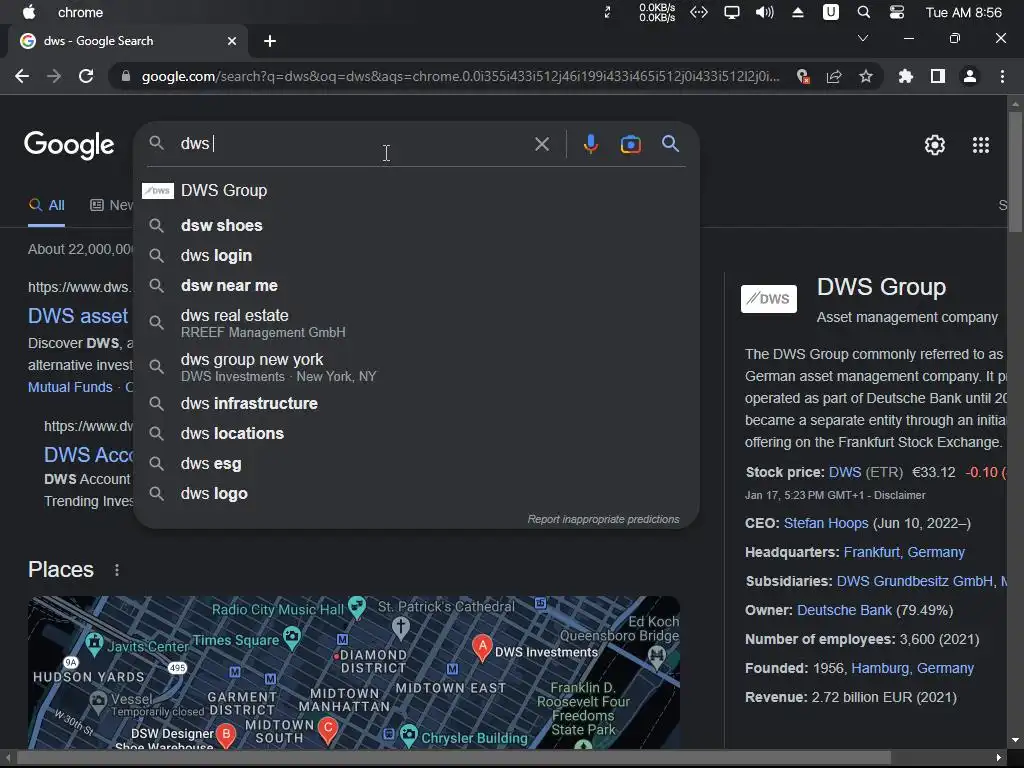1024x768 pixels.
Task: Choose the dsw shoes suggestion
Action: pos(416,225)
